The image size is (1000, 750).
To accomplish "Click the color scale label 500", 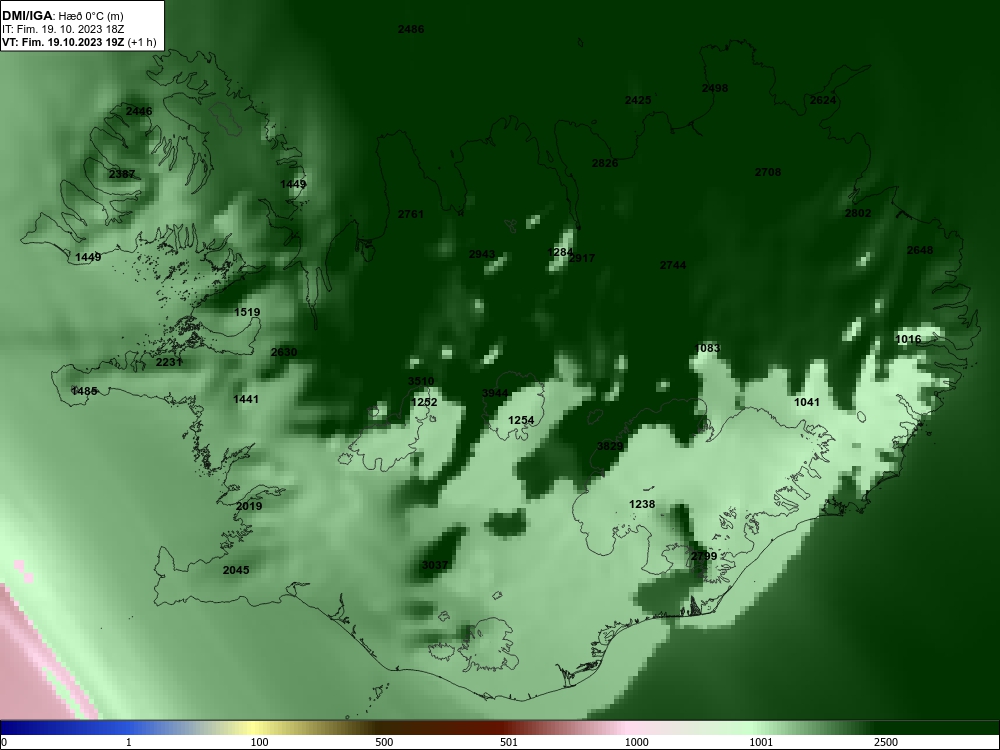I will pos(384,742).
